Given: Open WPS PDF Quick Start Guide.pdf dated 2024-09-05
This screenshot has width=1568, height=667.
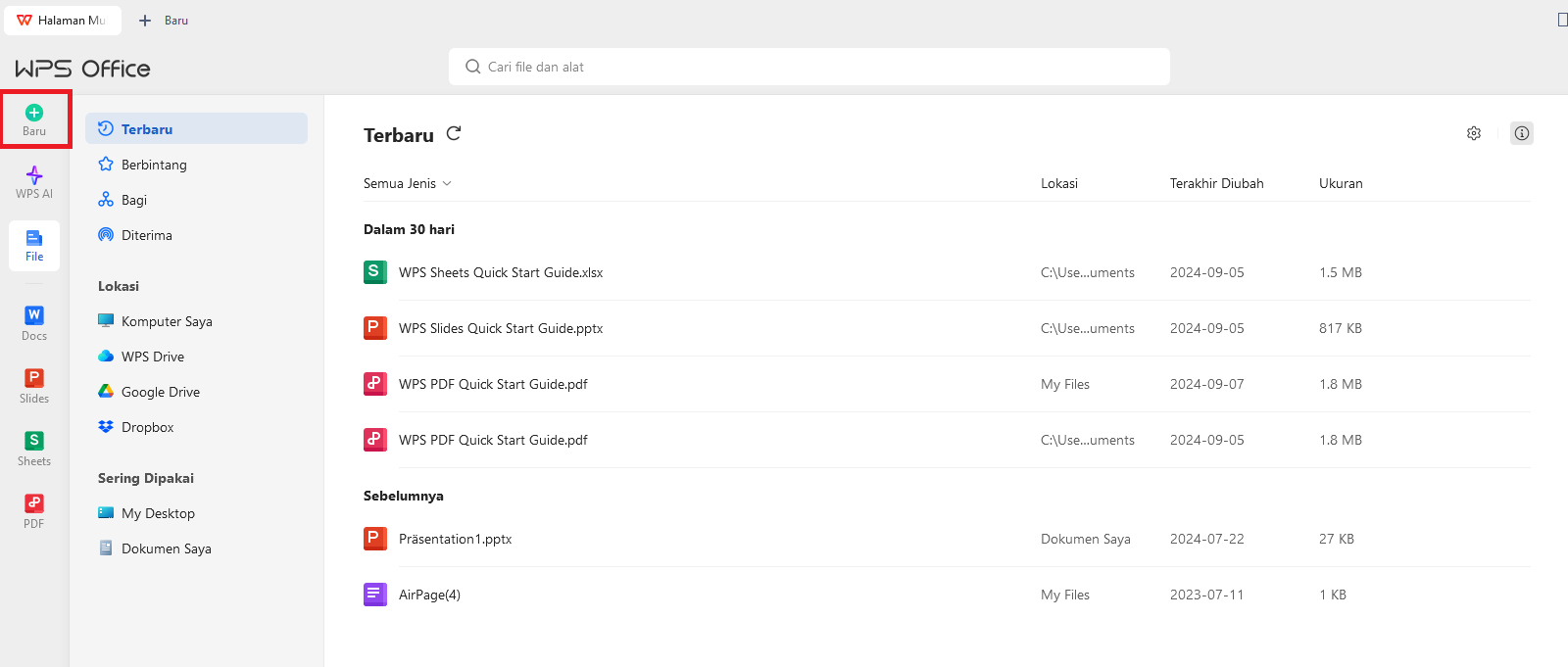Looking at the screenshot, I should pos(493,440).
